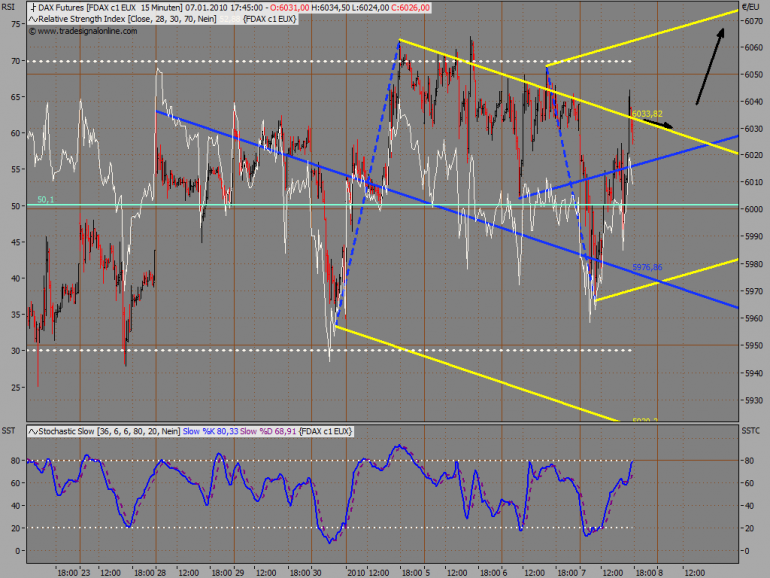Image resolution: width=770 pixels, height=578 pixels.
Task: Click the date 07.01.2010 17:45:00 in header
Action: pos(224,8)
